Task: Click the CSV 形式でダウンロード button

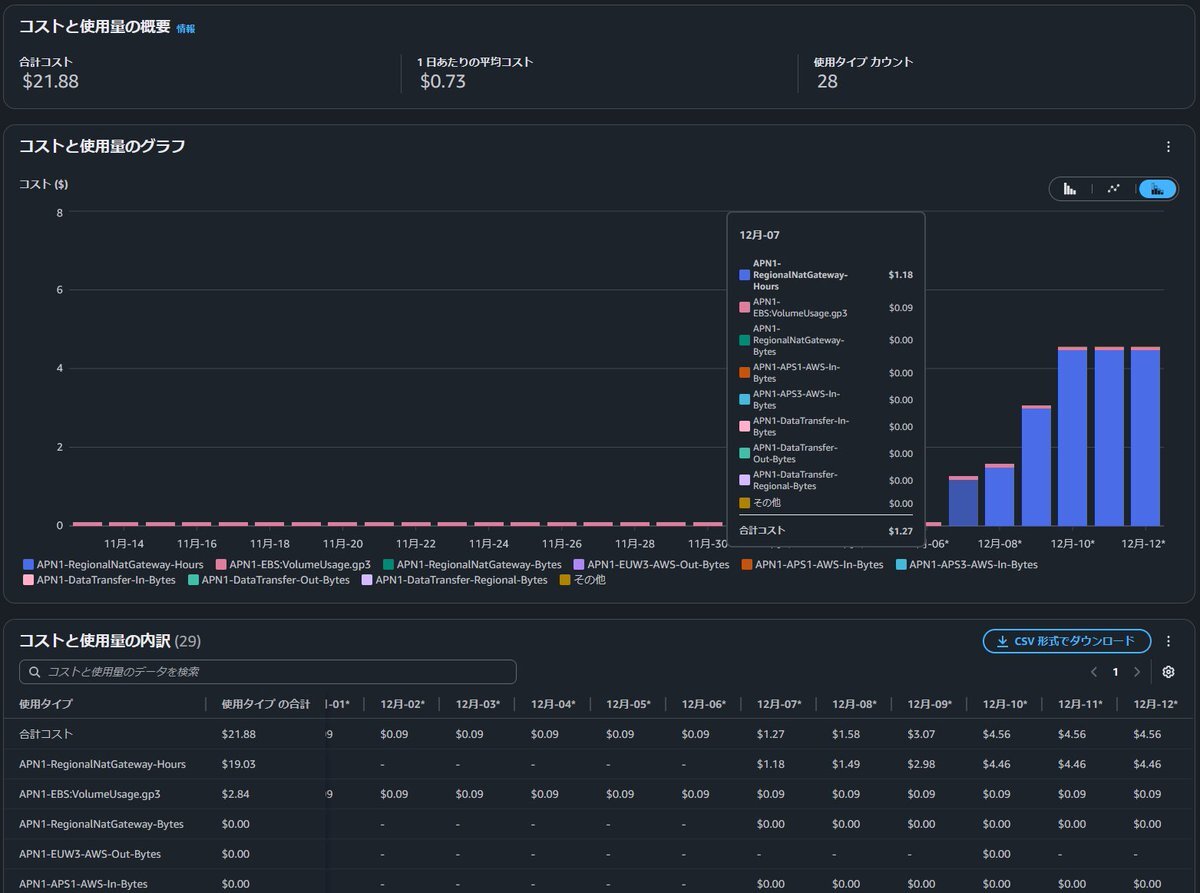Action: (x=1067, y=641)
